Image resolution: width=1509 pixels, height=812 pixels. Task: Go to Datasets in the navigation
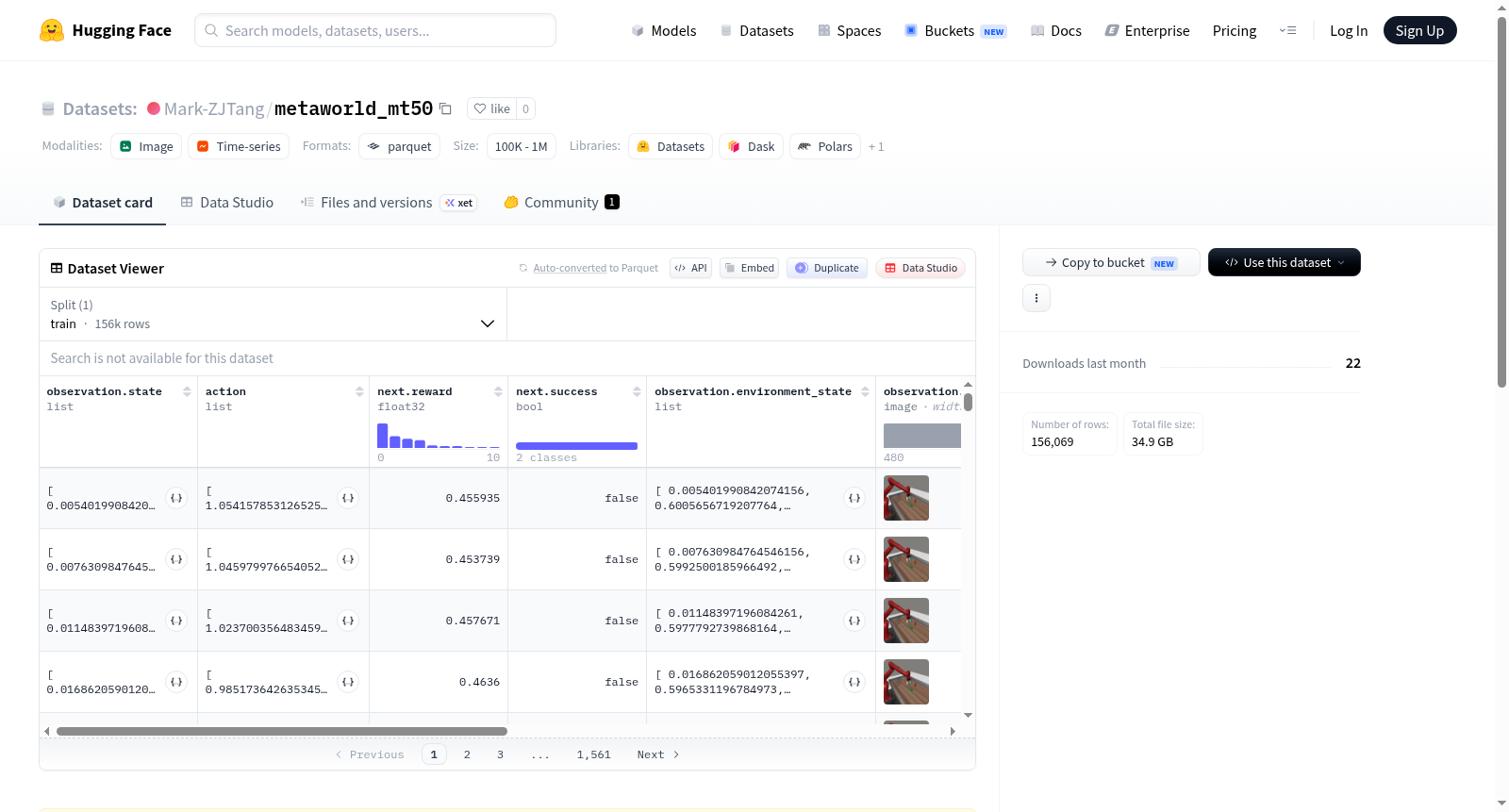tap(756, 30)
